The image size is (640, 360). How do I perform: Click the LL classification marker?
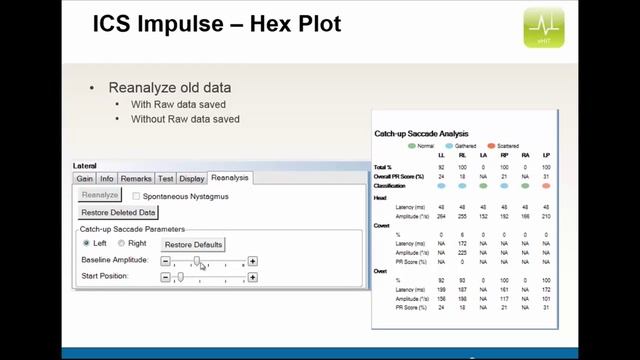tap(441, 186)
